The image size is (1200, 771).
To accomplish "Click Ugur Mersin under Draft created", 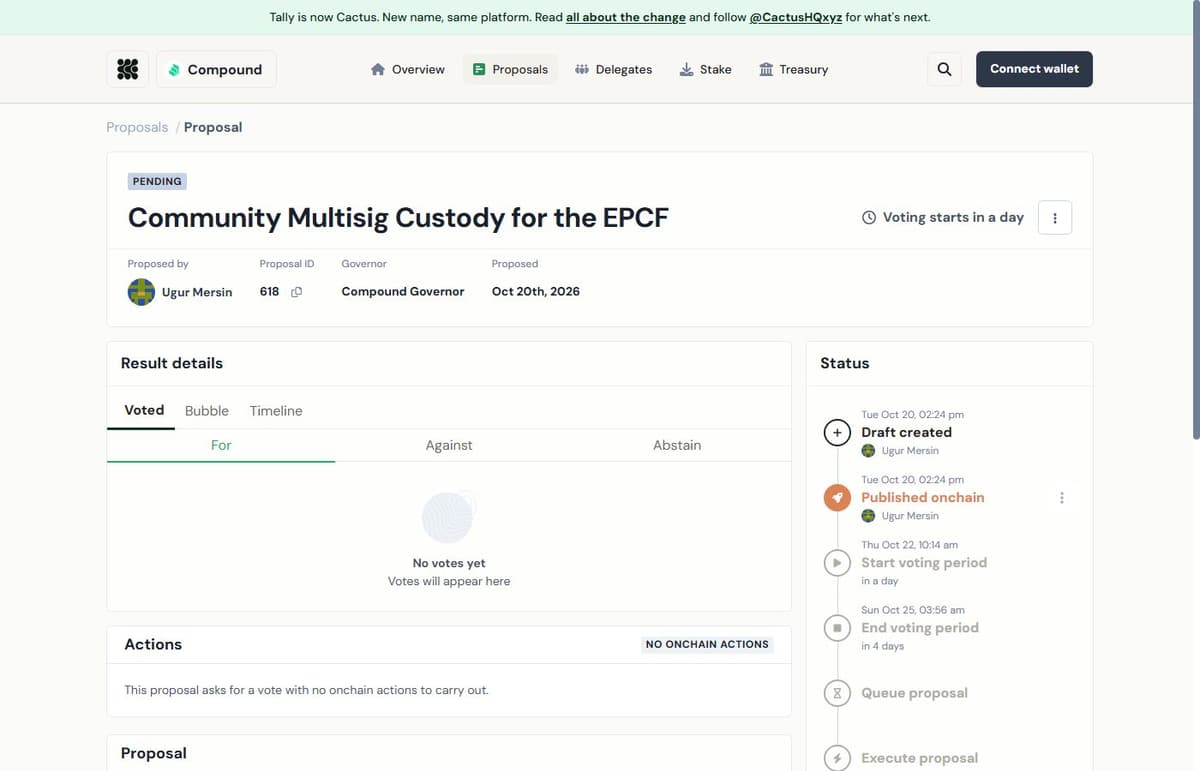I will click(x=910, y=451).
